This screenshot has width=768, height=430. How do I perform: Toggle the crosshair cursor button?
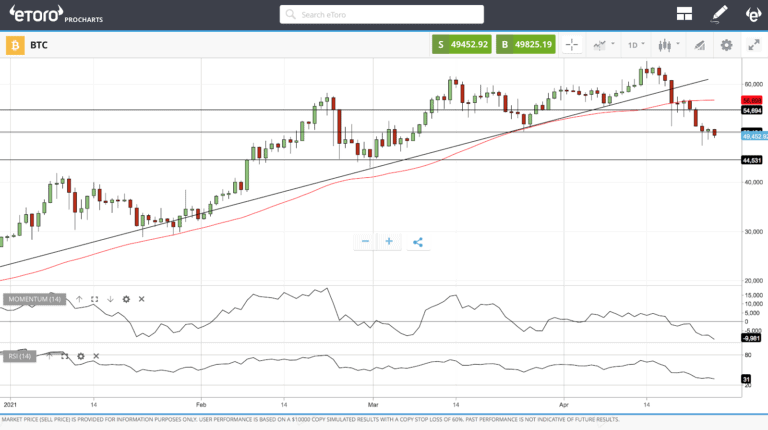(572, 45)
